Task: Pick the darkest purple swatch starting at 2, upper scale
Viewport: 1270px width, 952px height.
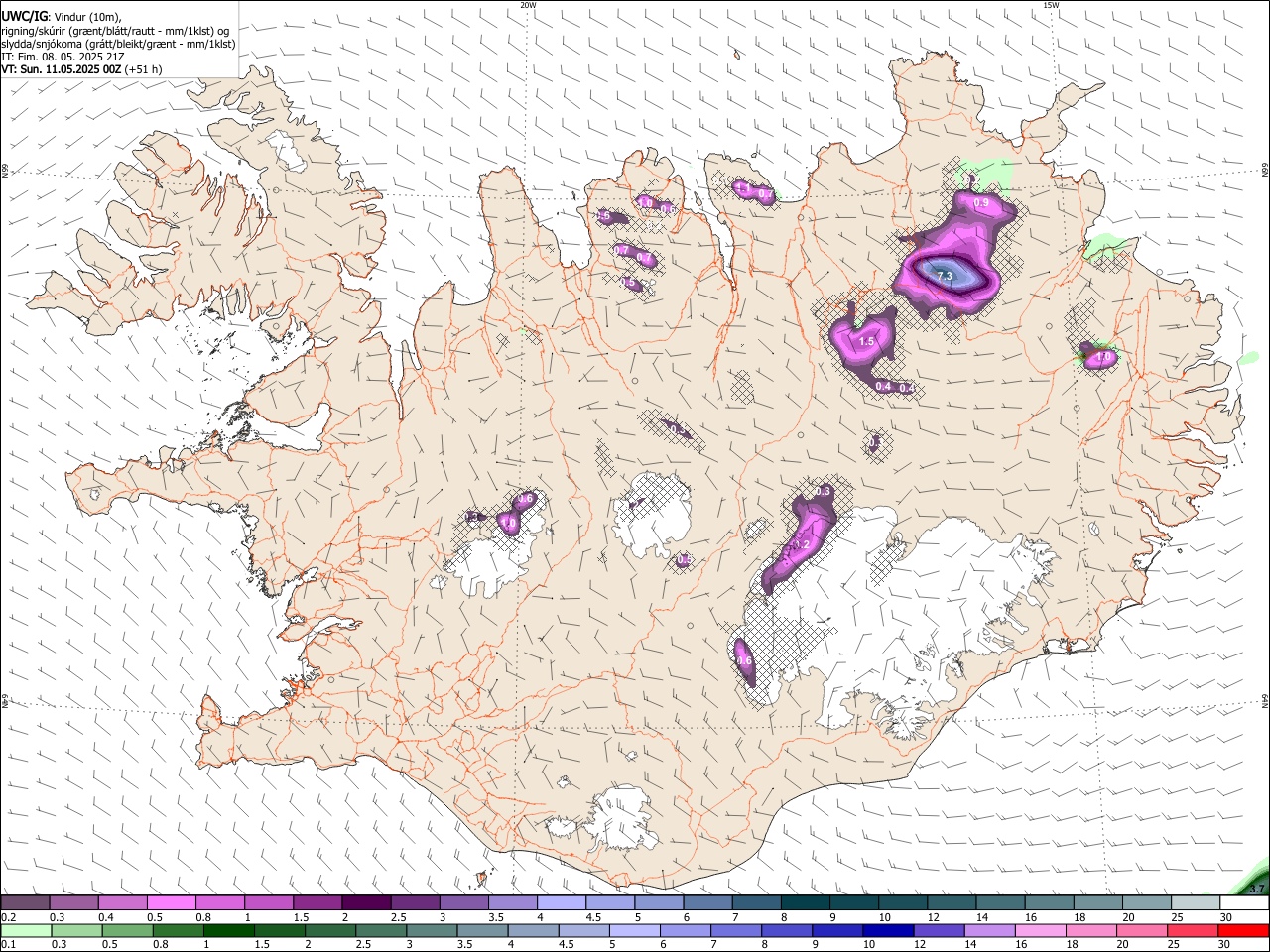Action: tap(365, 903)
